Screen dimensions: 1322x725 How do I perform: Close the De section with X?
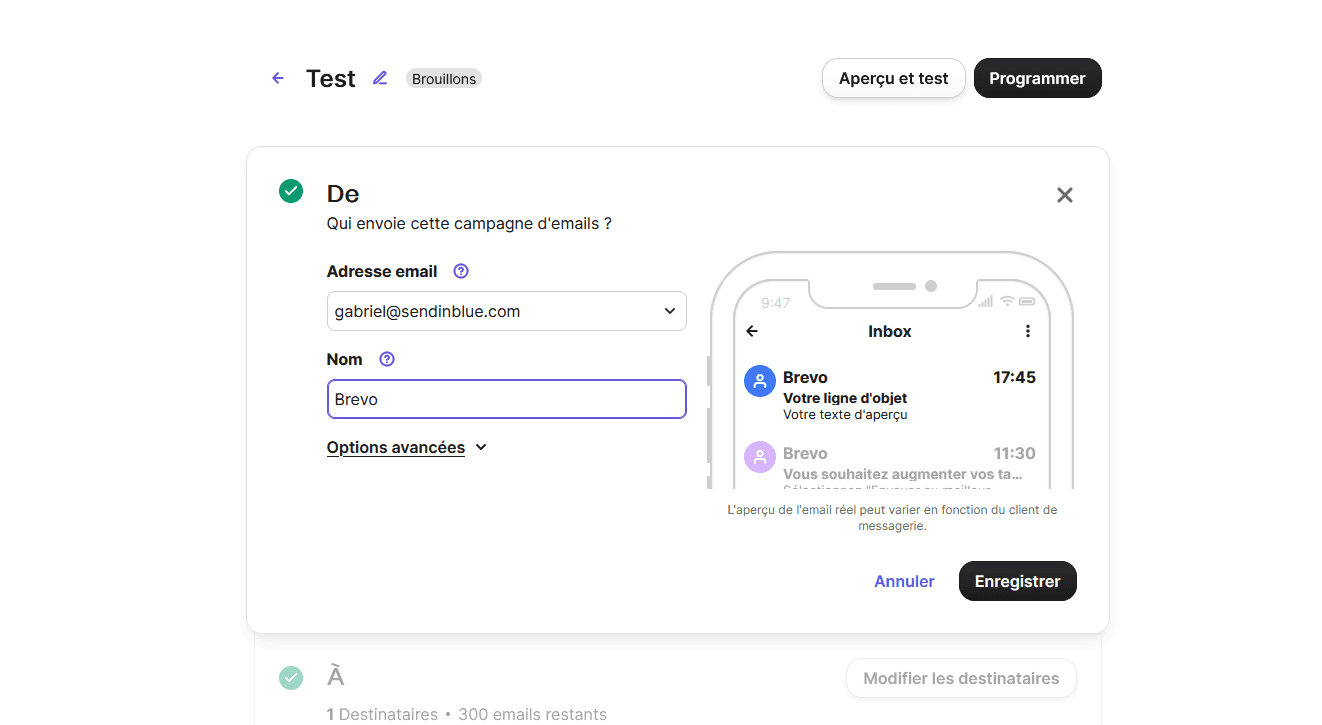(1065, 195)
